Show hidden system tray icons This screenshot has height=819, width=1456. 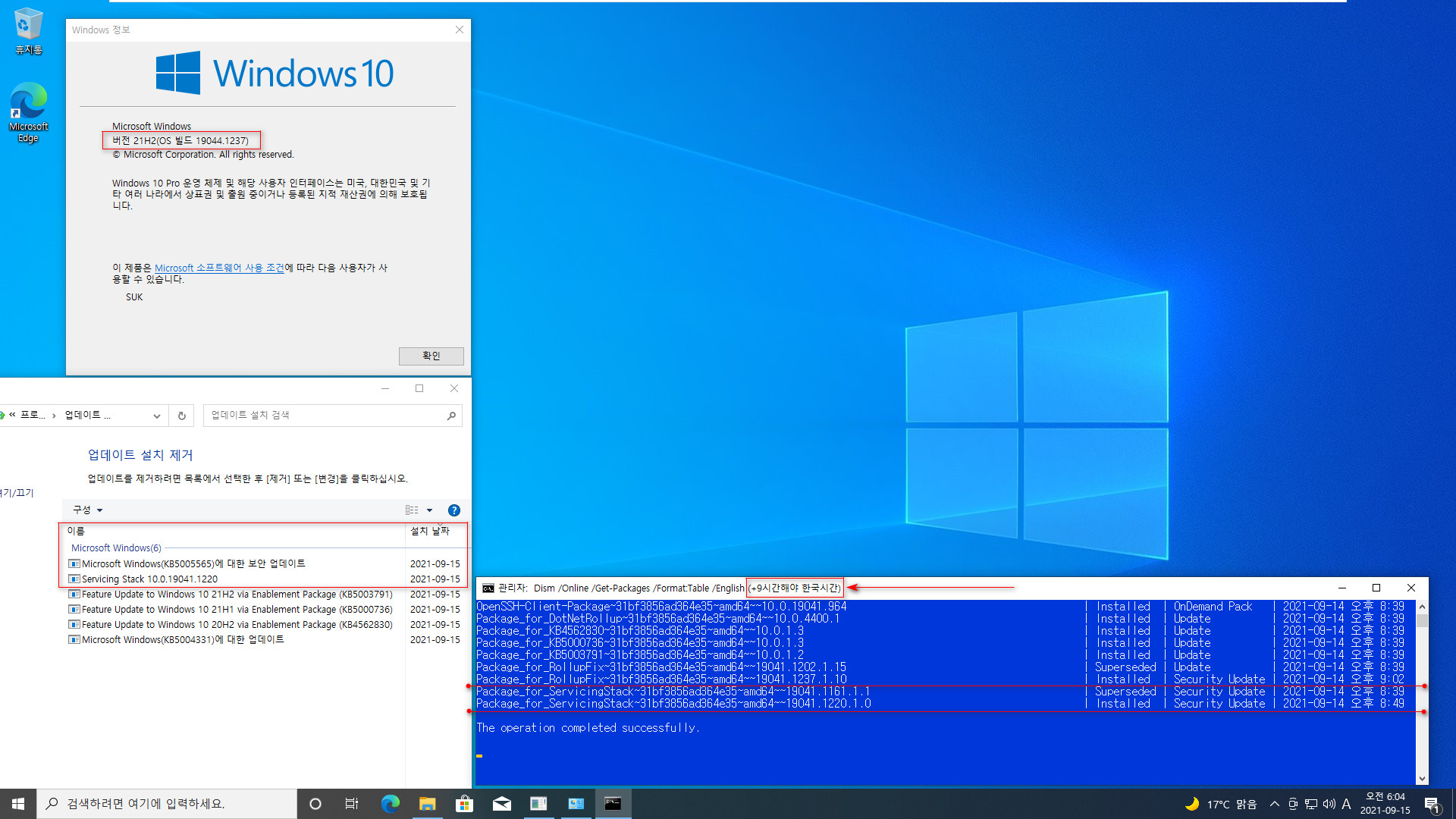click(1275, 804)
